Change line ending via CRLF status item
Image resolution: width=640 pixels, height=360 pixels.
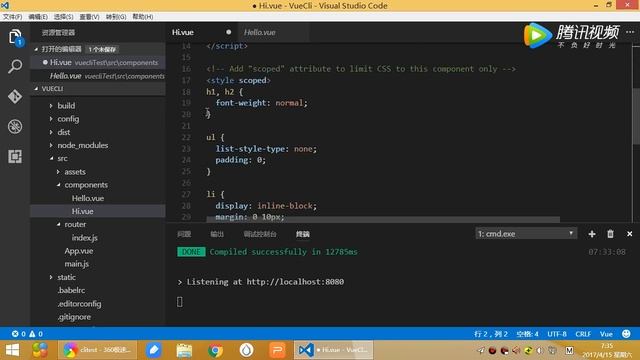pyautogui.click(x=583, y=334)
